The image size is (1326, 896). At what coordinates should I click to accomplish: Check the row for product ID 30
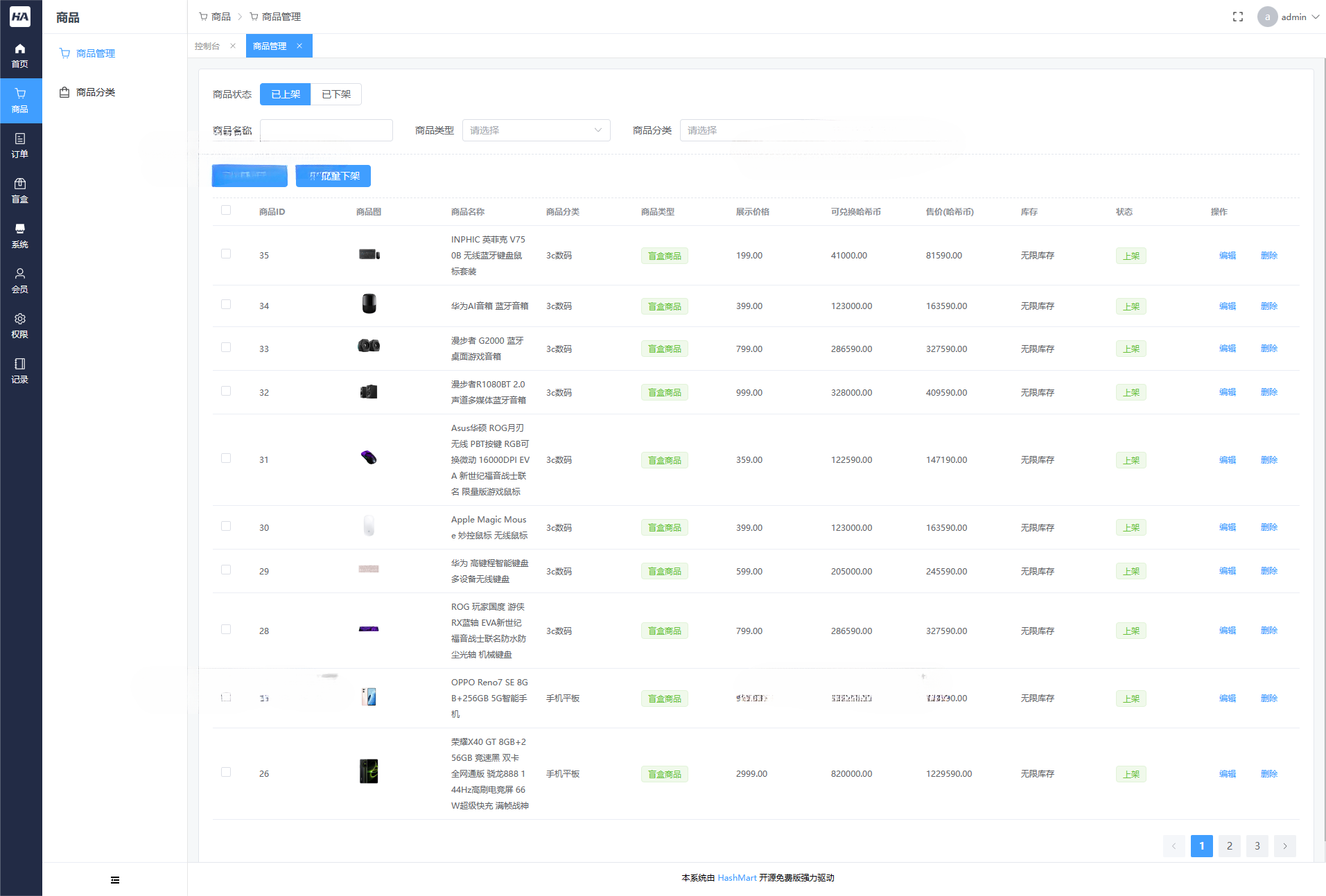pyautogui.click(x=226, y=526)
